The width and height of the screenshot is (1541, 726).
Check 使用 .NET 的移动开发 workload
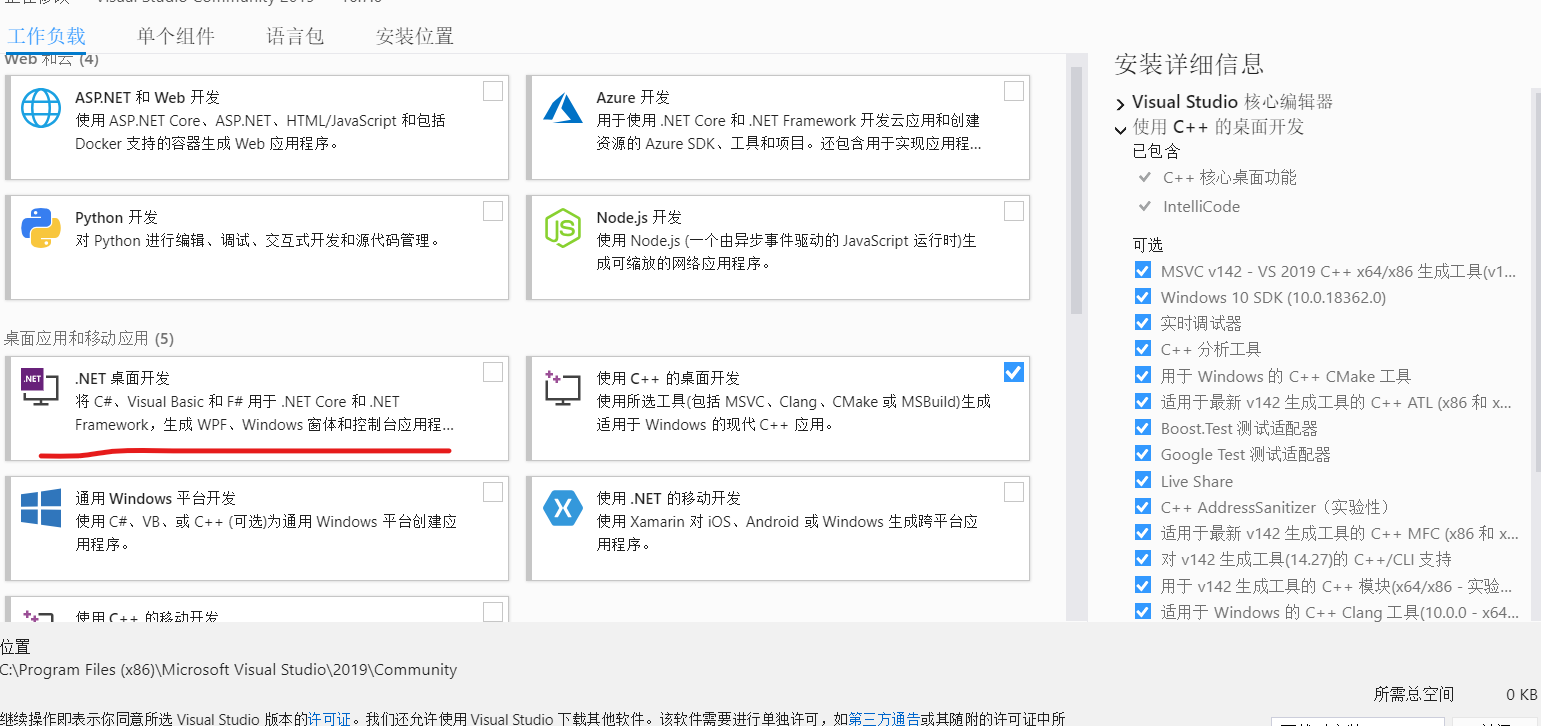coord(1014,492)
